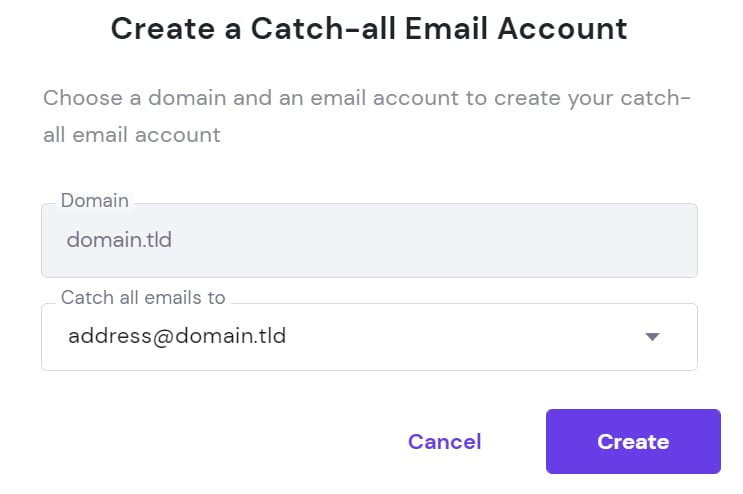Screen dimensions: 743x494
Task: Click the "Domain" field label
Action: [95, 201]
